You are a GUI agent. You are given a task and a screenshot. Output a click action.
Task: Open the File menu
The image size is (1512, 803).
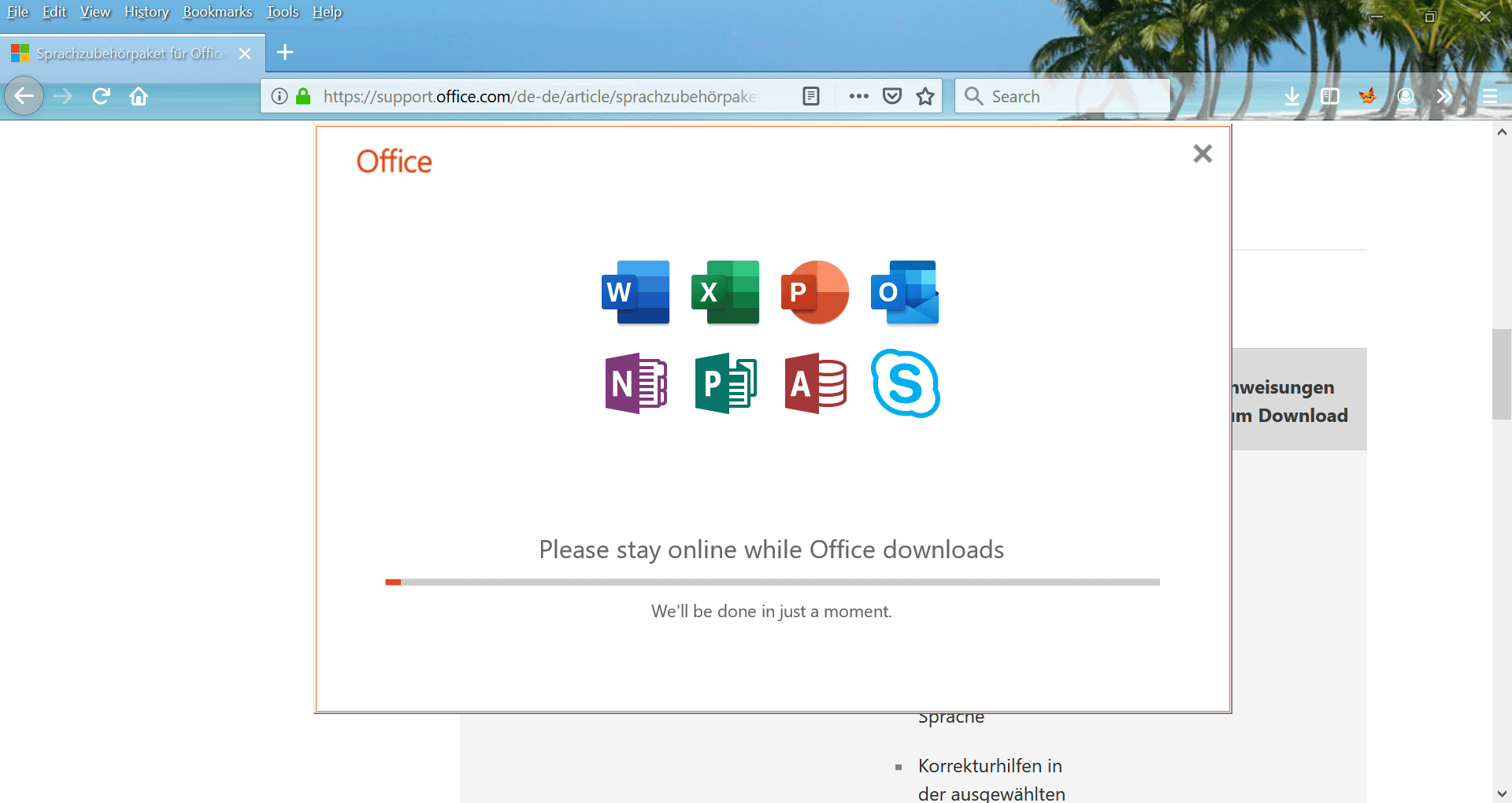[17, 12]
